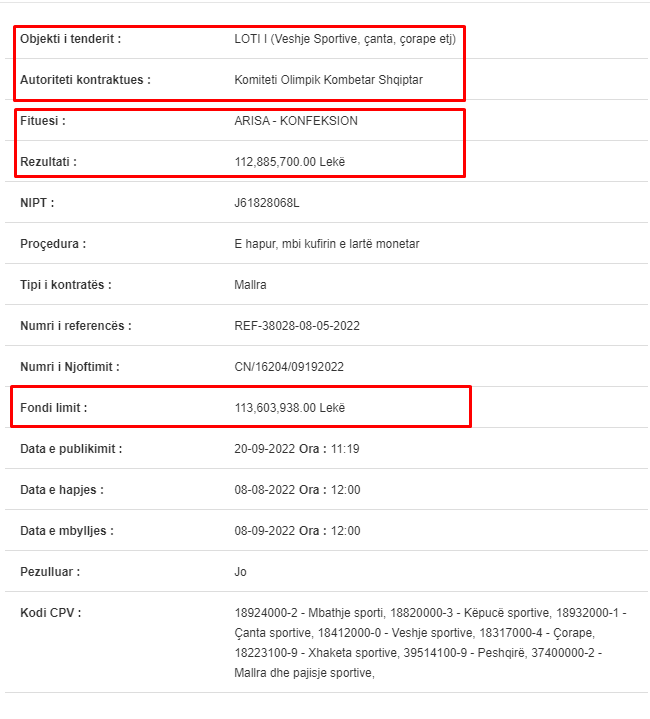Select reference number 'REF-38028-08-05-2022'
The image size is (650, 719).
[x=297, y=326]
